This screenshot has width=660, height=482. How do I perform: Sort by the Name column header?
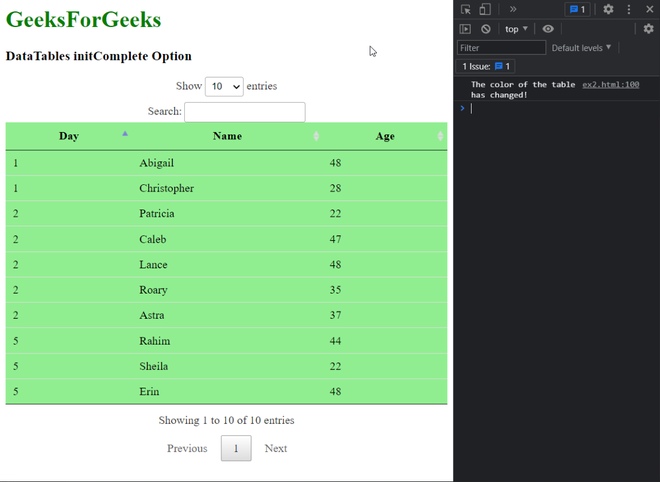tap(227, 136)
